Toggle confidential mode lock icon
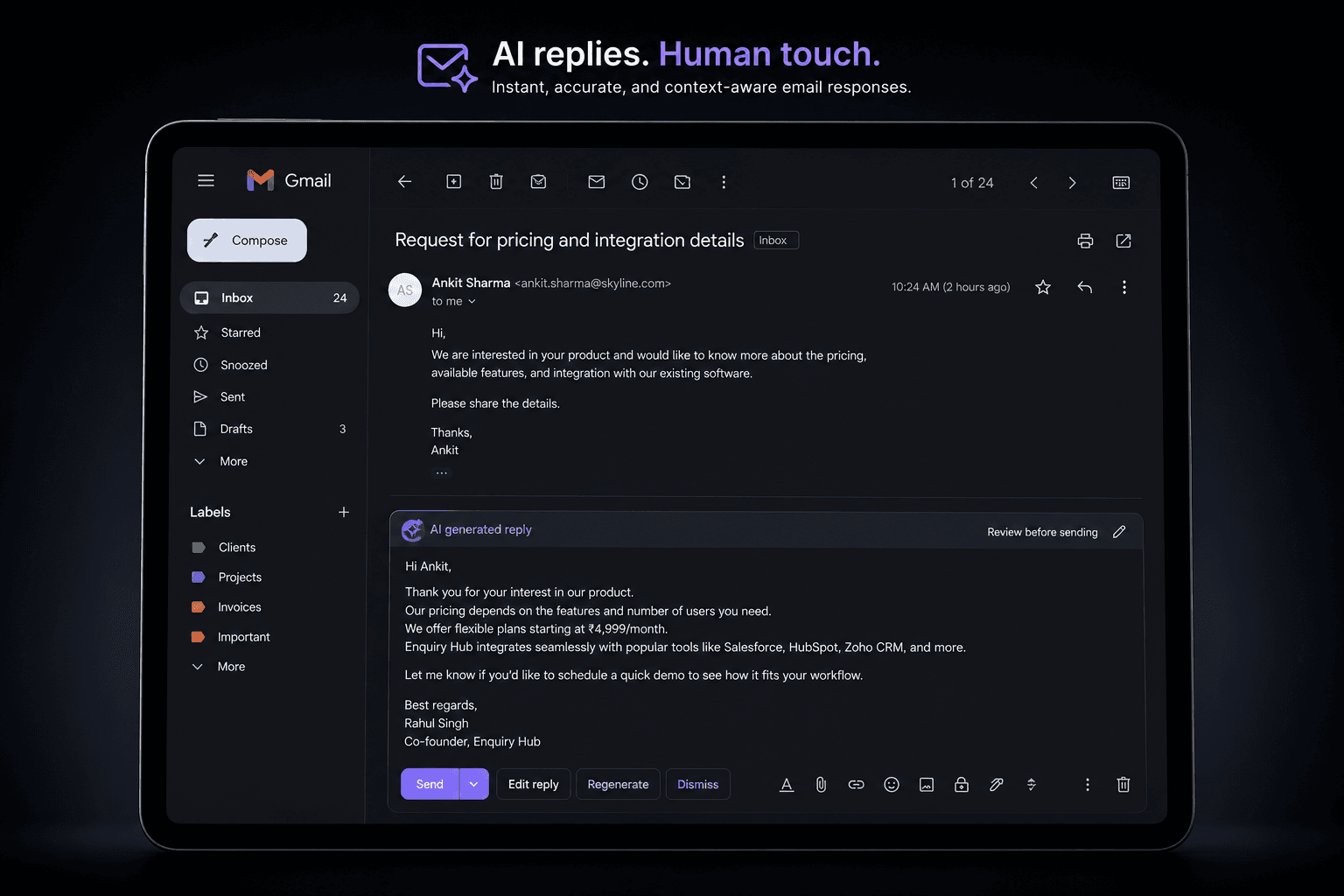Image resolution: width=1344 pixels, height=896 pixels. click(x=962, y=785)
